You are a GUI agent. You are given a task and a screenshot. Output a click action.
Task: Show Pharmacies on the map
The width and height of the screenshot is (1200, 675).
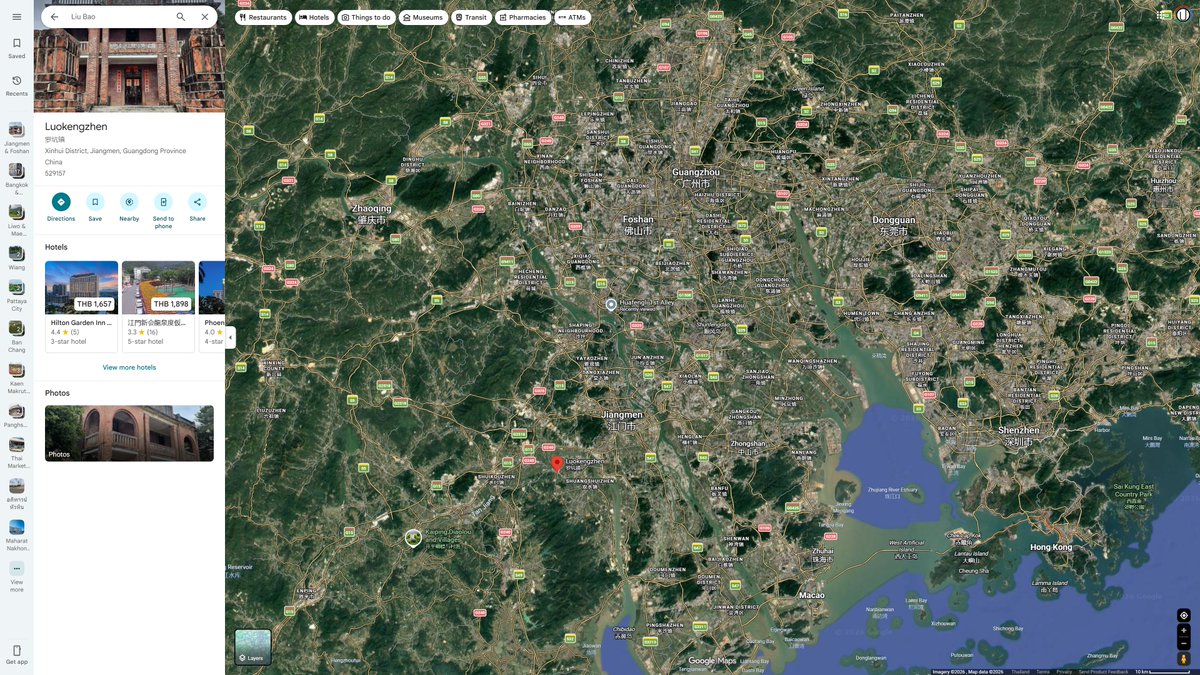523,17
